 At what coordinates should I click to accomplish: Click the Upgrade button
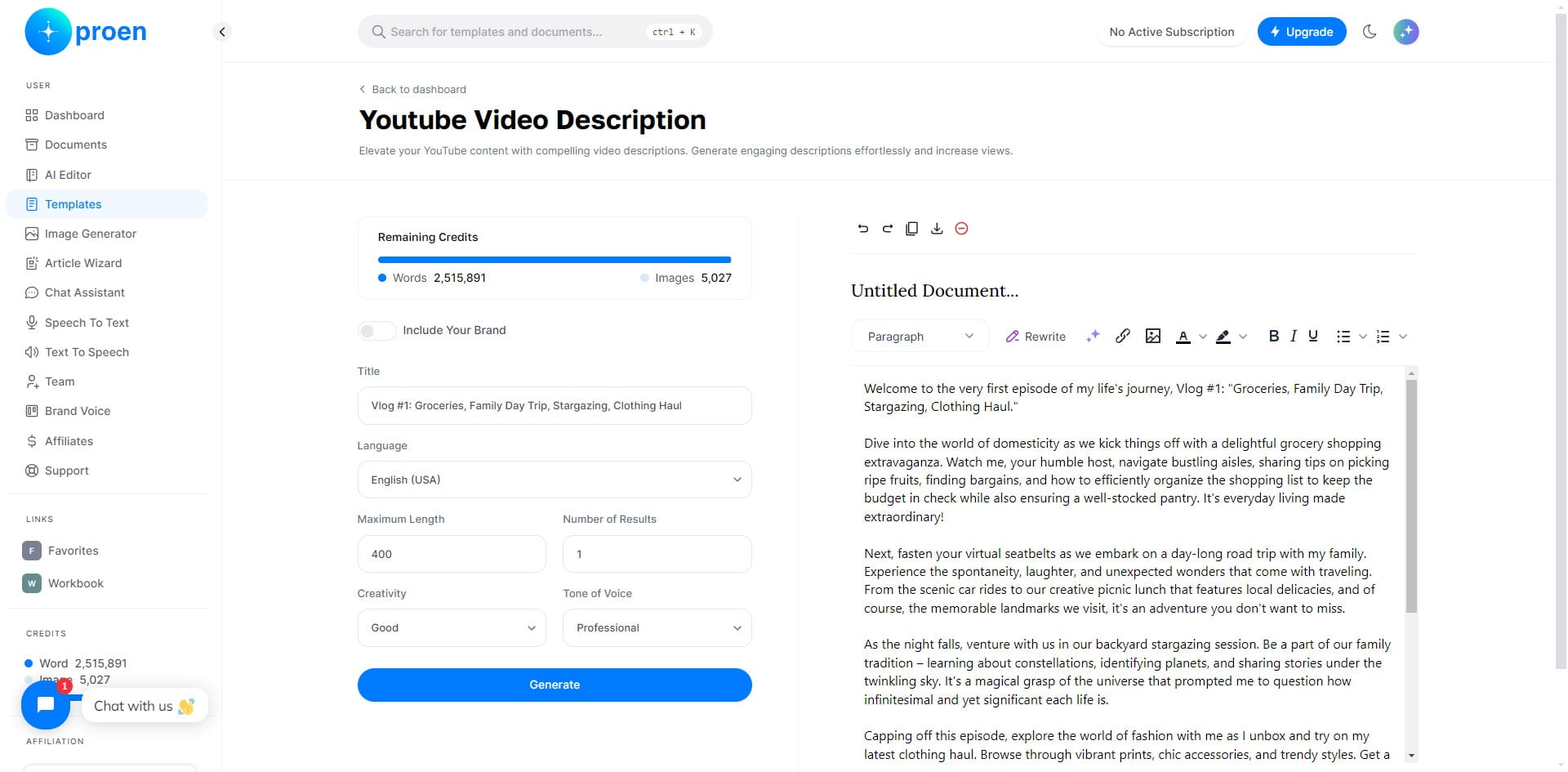[x=1302, y=32]
